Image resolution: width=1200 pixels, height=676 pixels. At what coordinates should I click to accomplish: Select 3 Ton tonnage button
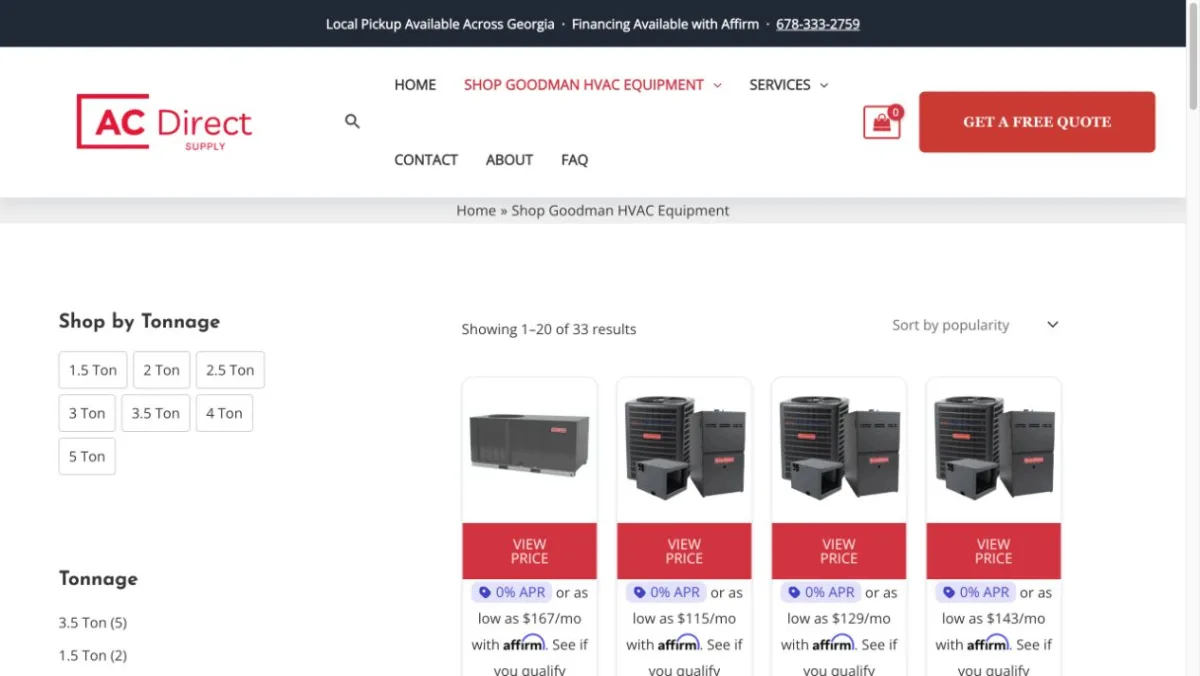pos(87,413)
